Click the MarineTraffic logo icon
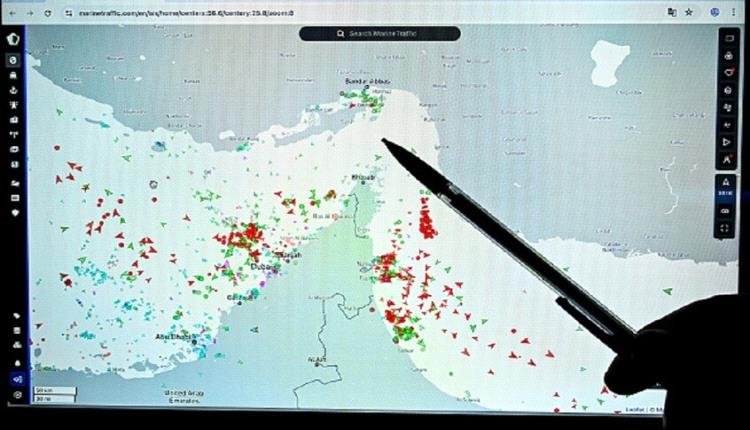Screen dimensions: 750x430 click(13, 39)
